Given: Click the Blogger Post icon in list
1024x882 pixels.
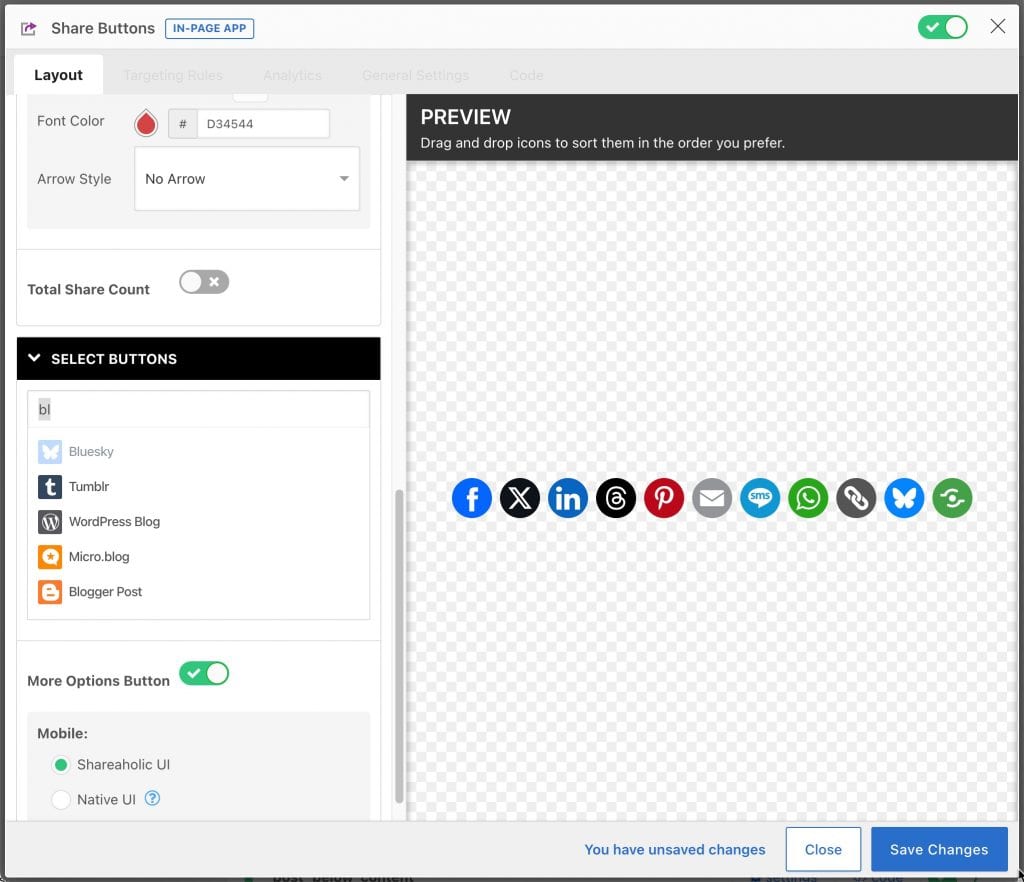Looking at the screenshot, I should [x=50, y=592].
